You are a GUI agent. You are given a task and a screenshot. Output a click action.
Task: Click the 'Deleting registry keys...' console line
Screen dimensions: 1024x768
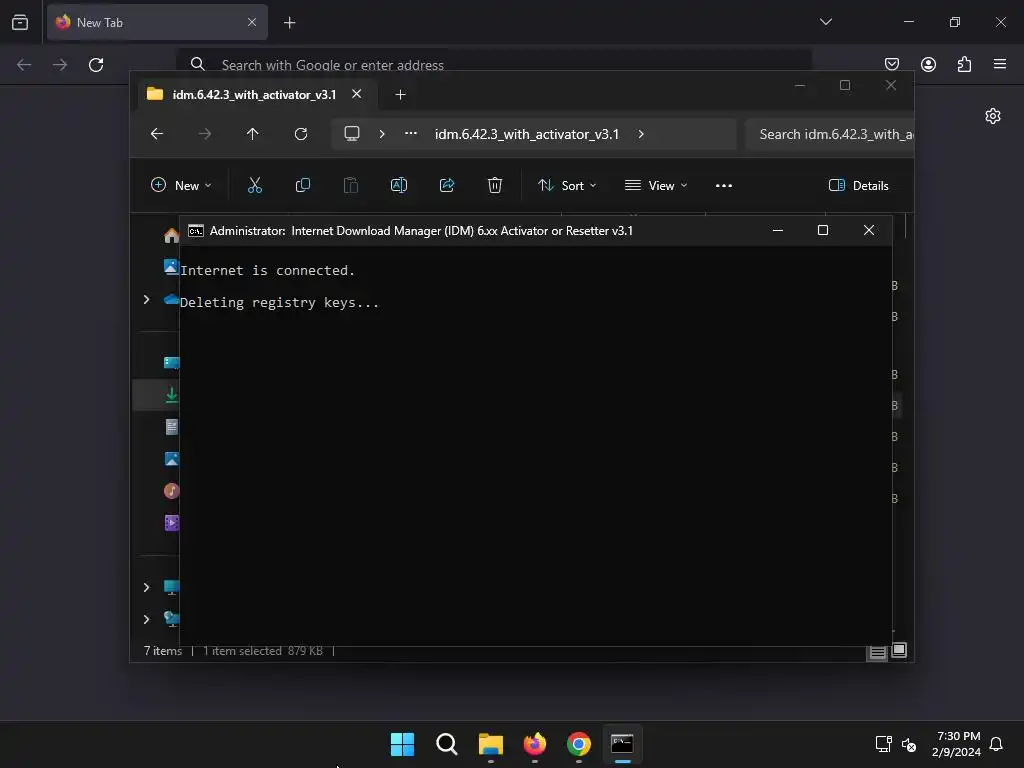click(280, 302)
